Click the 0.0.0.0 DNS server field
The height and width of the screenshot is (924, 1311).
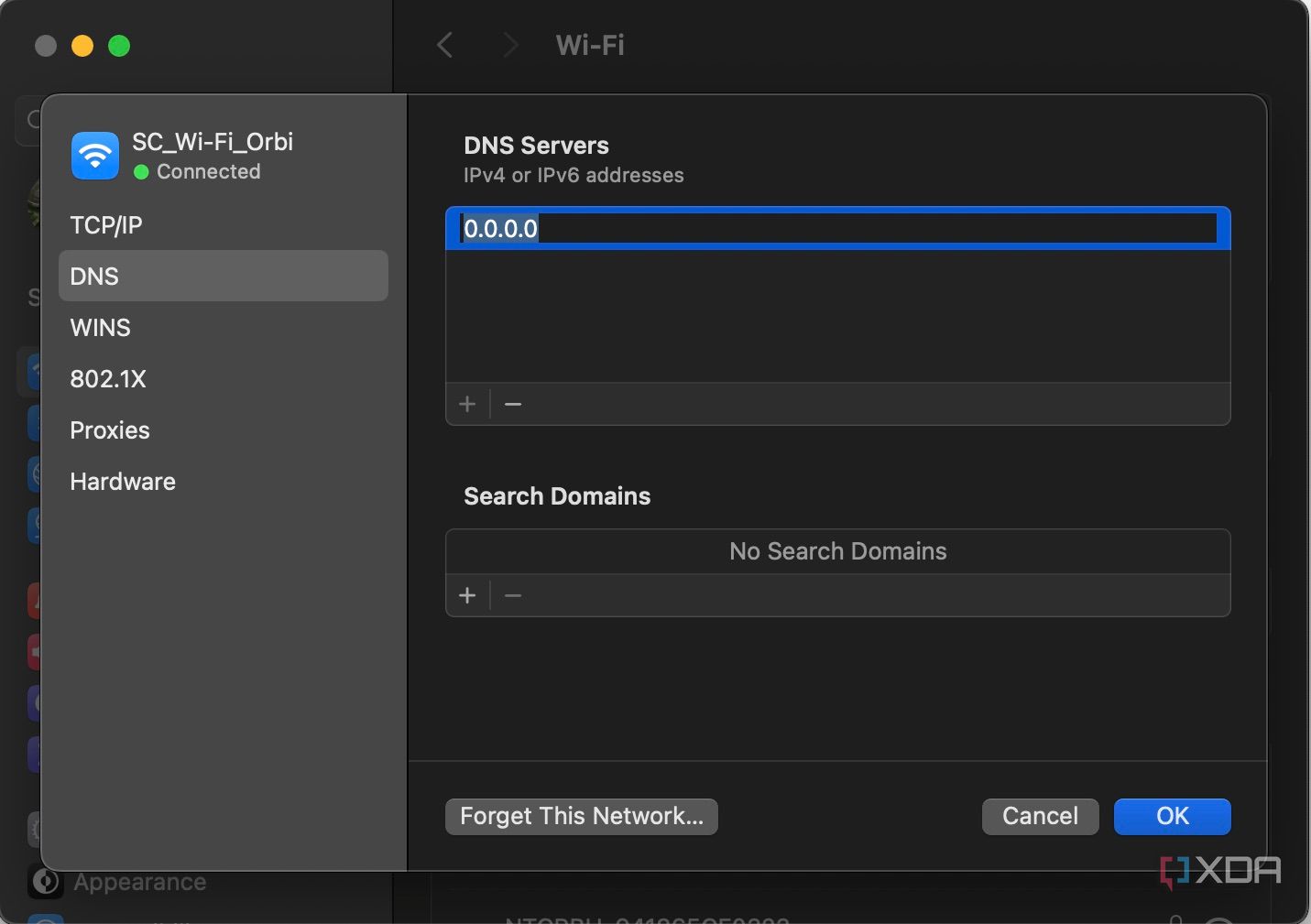pyautogui.click(x=837, y=229)
